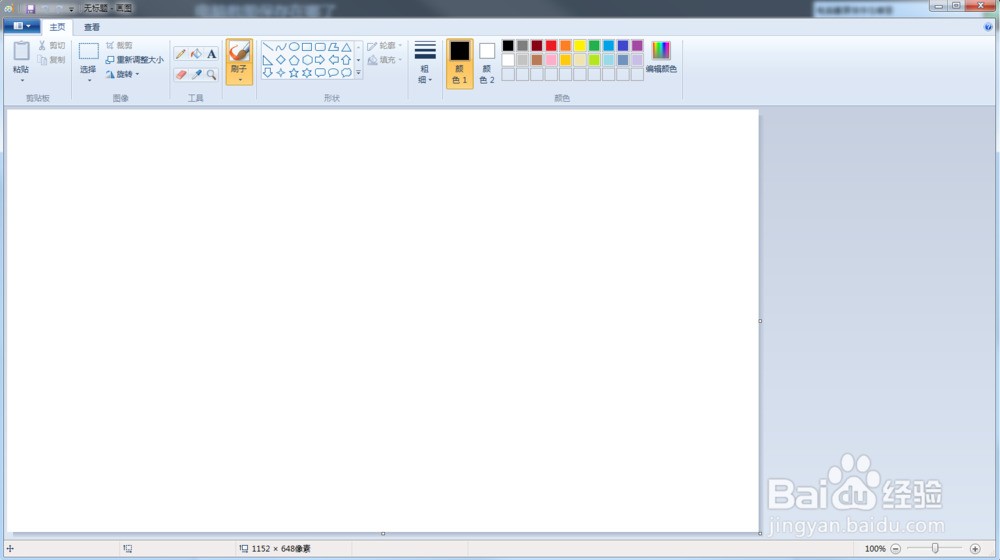
Task: Pick the yellow color swatch
Action: coord(580,46)
